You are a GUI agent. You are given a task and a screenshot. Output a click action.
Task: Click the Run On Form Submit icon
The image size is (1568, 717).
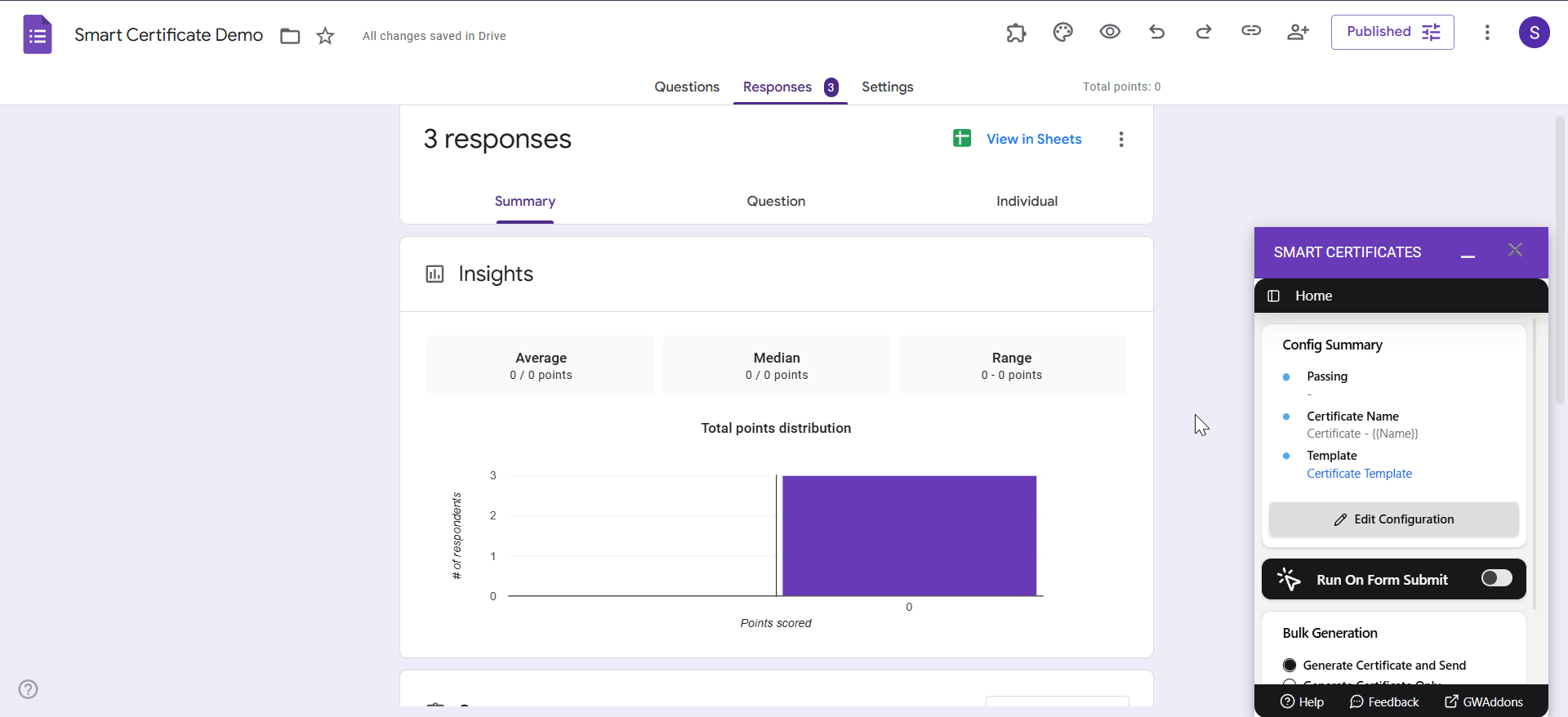click(x=1289, y=579)
